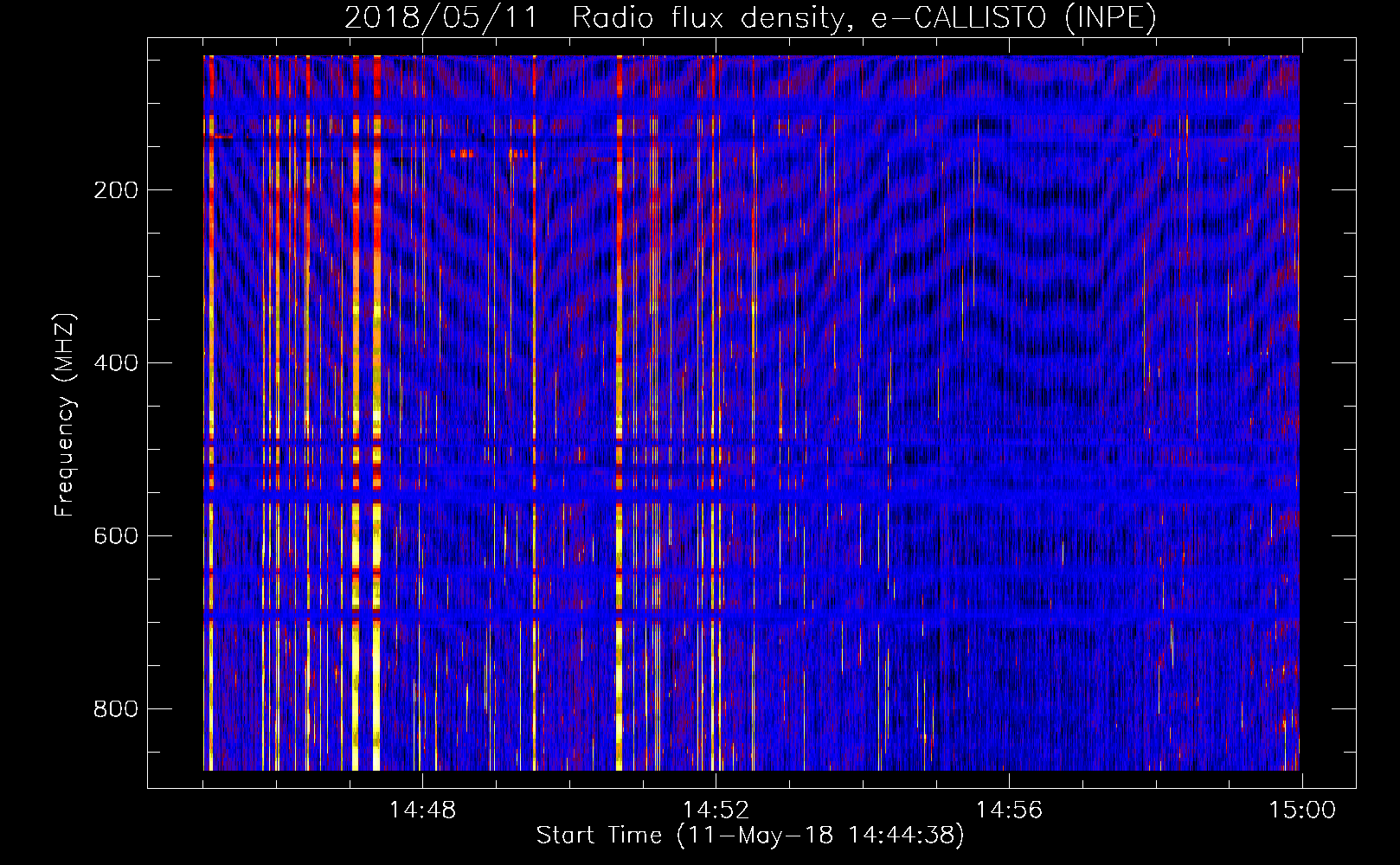
Task: Click the 'Frequency (MHZ)' y-axis label
Action: pyautogui.click(x=65, y=414)
